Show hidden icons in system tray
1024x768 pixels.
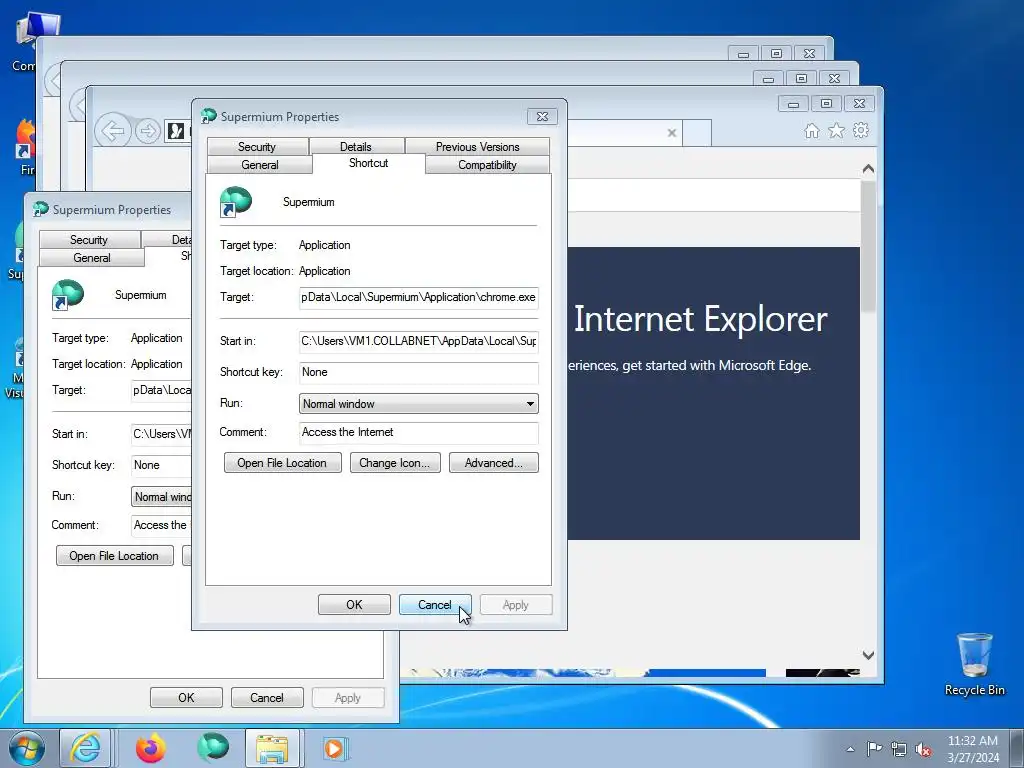850,749
